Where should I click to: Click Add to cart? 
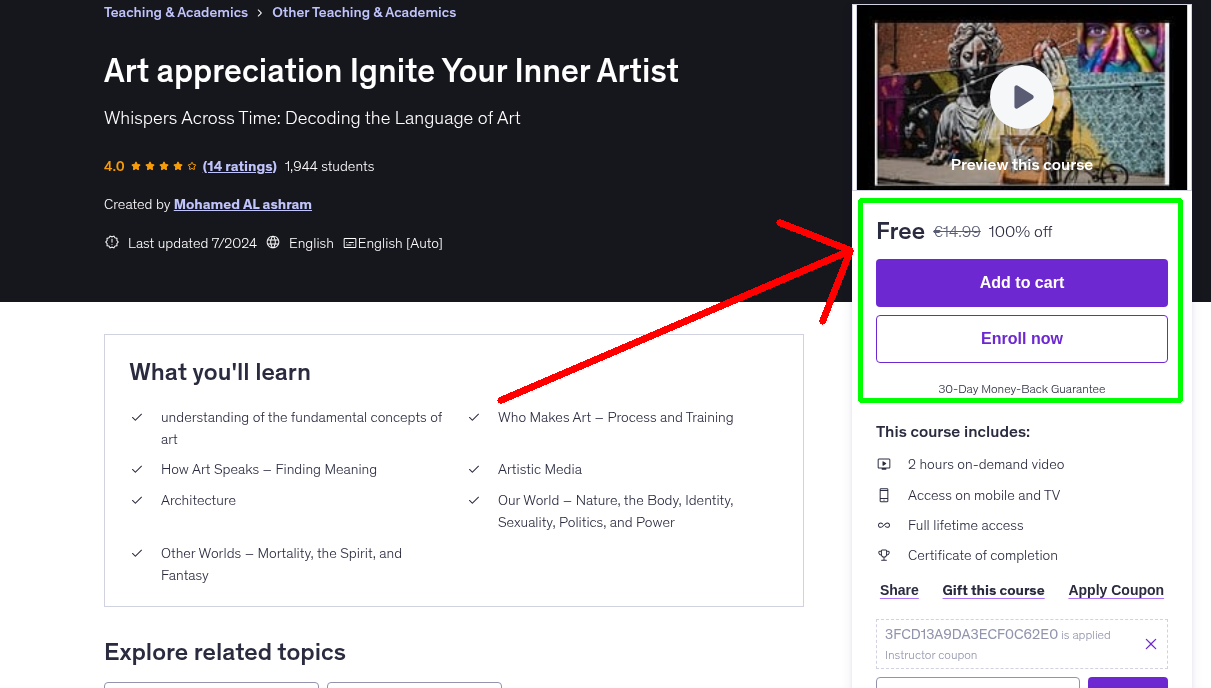[1021, 283]
